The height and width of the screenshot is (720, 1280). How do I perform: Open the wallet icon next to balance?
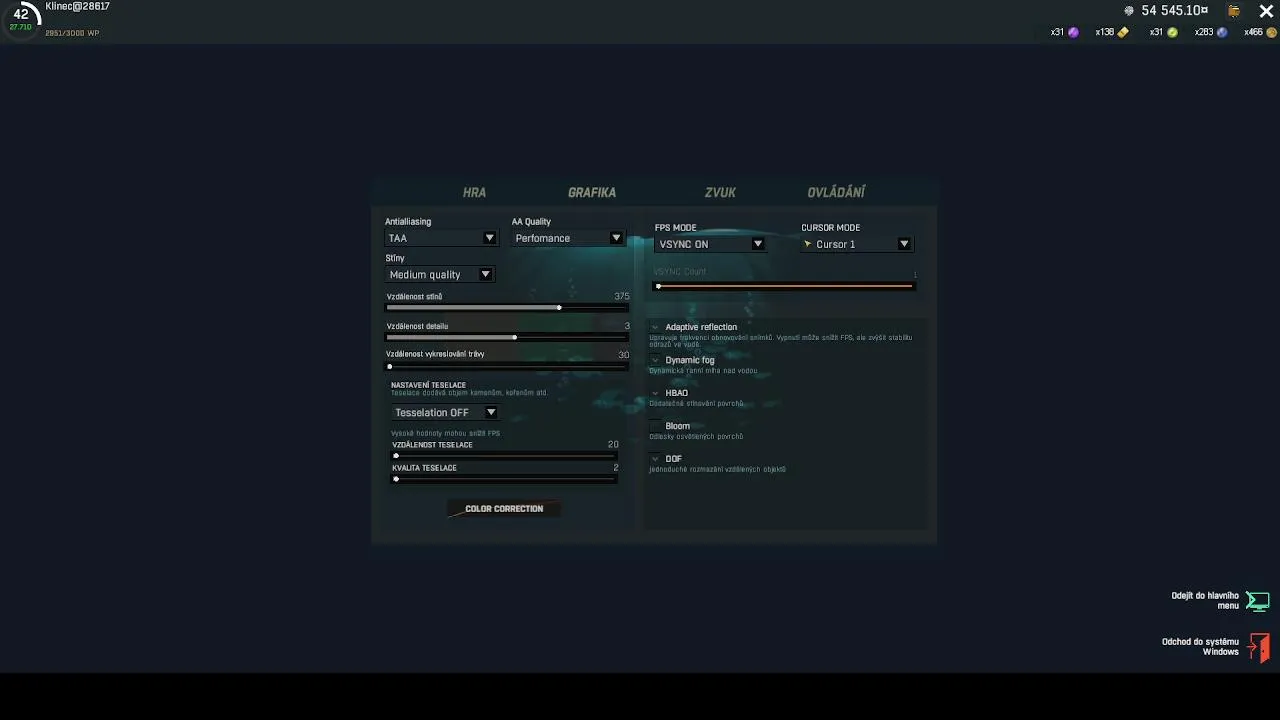[x=1234, y=11]
